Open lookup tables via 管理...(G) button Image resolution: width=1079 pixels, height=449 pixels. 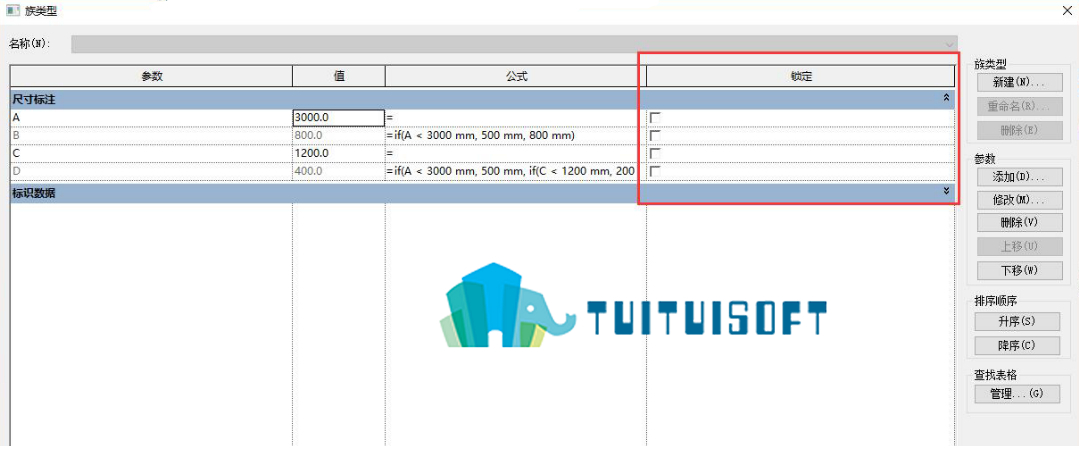click(1016, 393)
